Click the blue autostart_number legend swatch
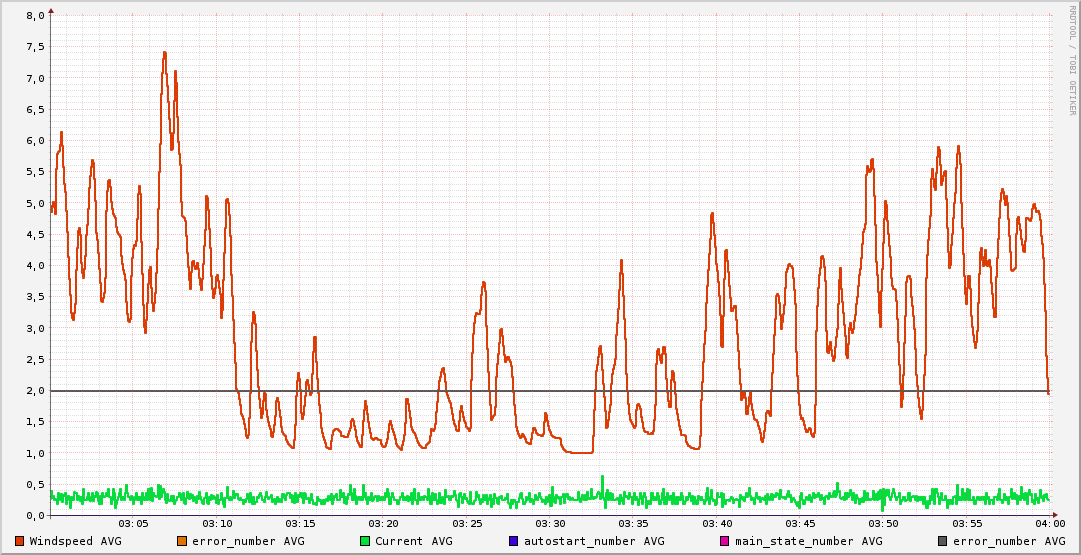The width and height of the screenshot is (1081, 555). click(x=513, y=541)
